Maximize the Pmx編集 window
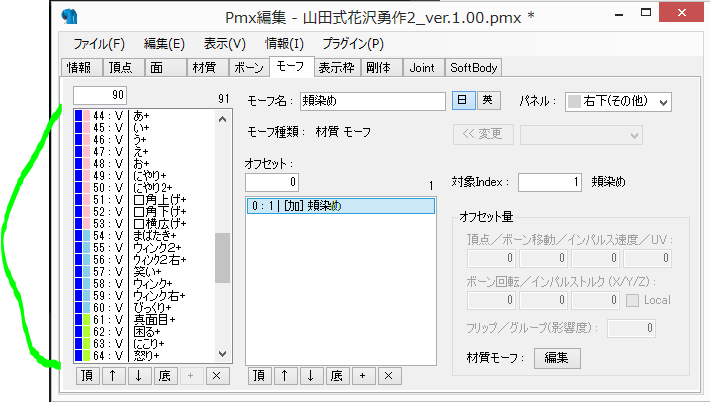 [647, 13]
